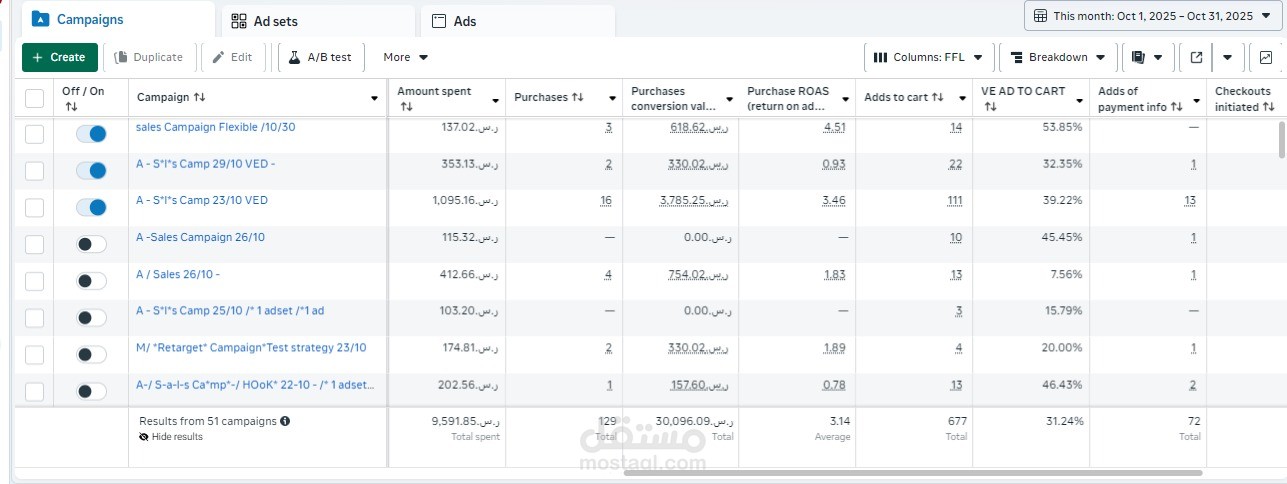
Task: Turn off the sales Campaign Flexible /10/30 toggle
Action: 91,134
